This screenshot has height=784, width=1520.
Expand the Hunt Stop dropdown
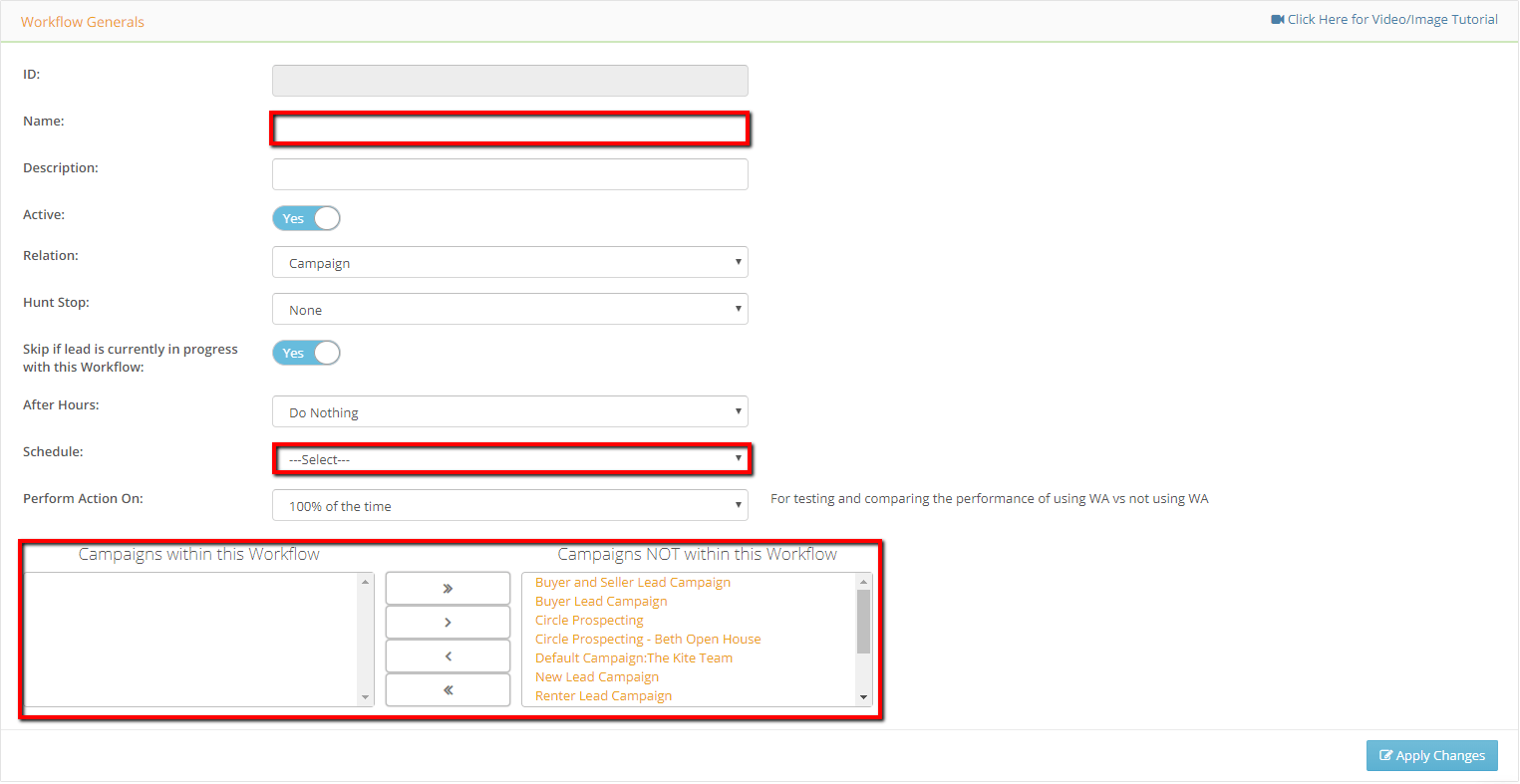coord(509,310)
